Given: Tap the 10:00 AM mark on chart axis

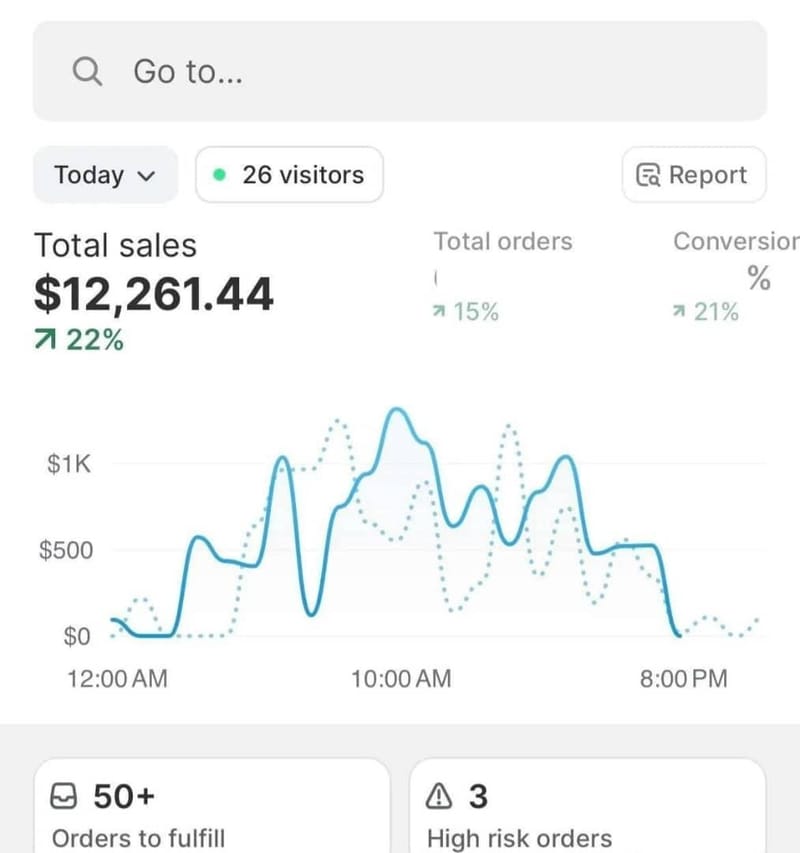Looking at the screenshot, I should pyautogui.click(x=400, y=679).
